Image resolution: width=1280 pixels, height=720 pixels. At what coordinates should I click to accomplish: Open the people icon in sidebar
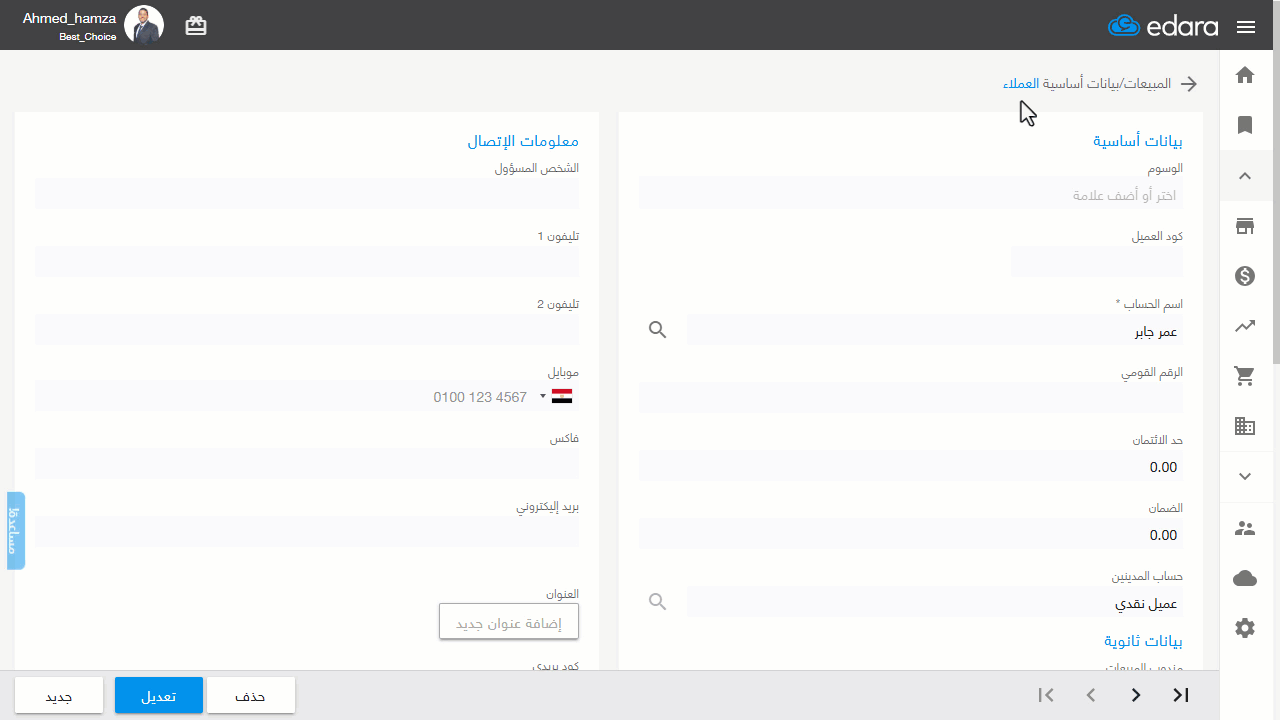click(1245, 528)
